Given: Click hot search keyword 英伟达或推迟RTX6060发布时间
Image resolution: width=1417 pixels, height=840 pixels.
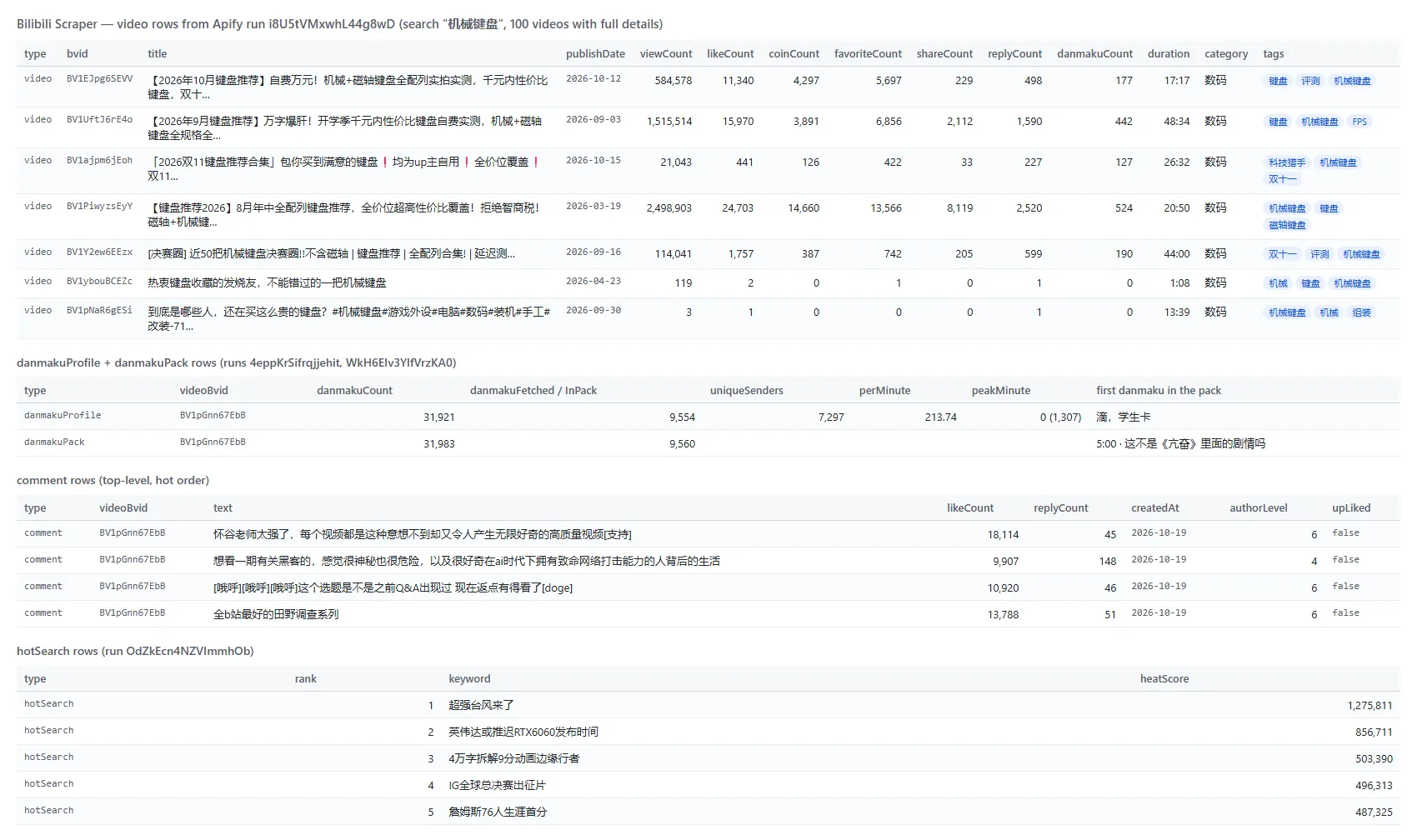Looking at the screenshot, I should point(523,732).
